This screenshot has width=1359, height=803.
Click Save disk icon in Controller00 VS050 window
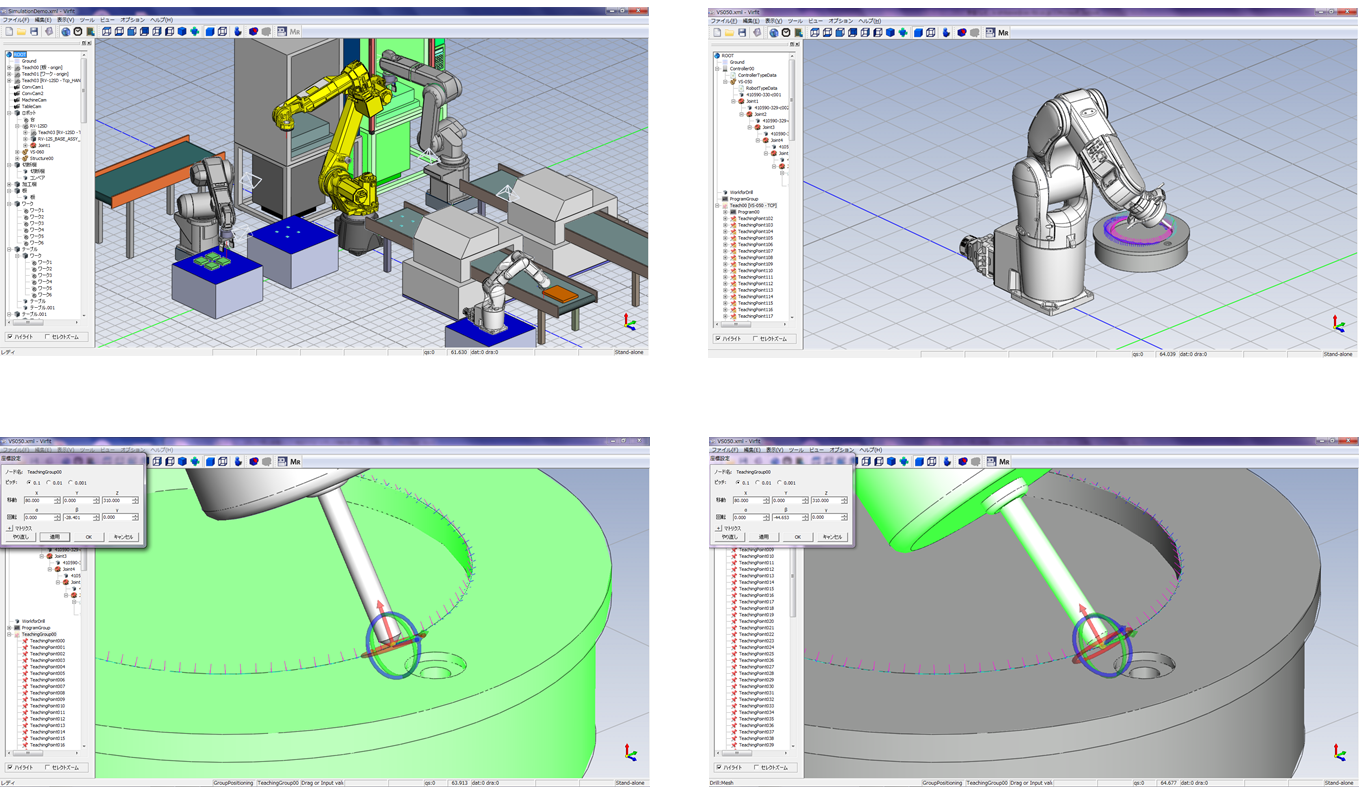(742, 33)
